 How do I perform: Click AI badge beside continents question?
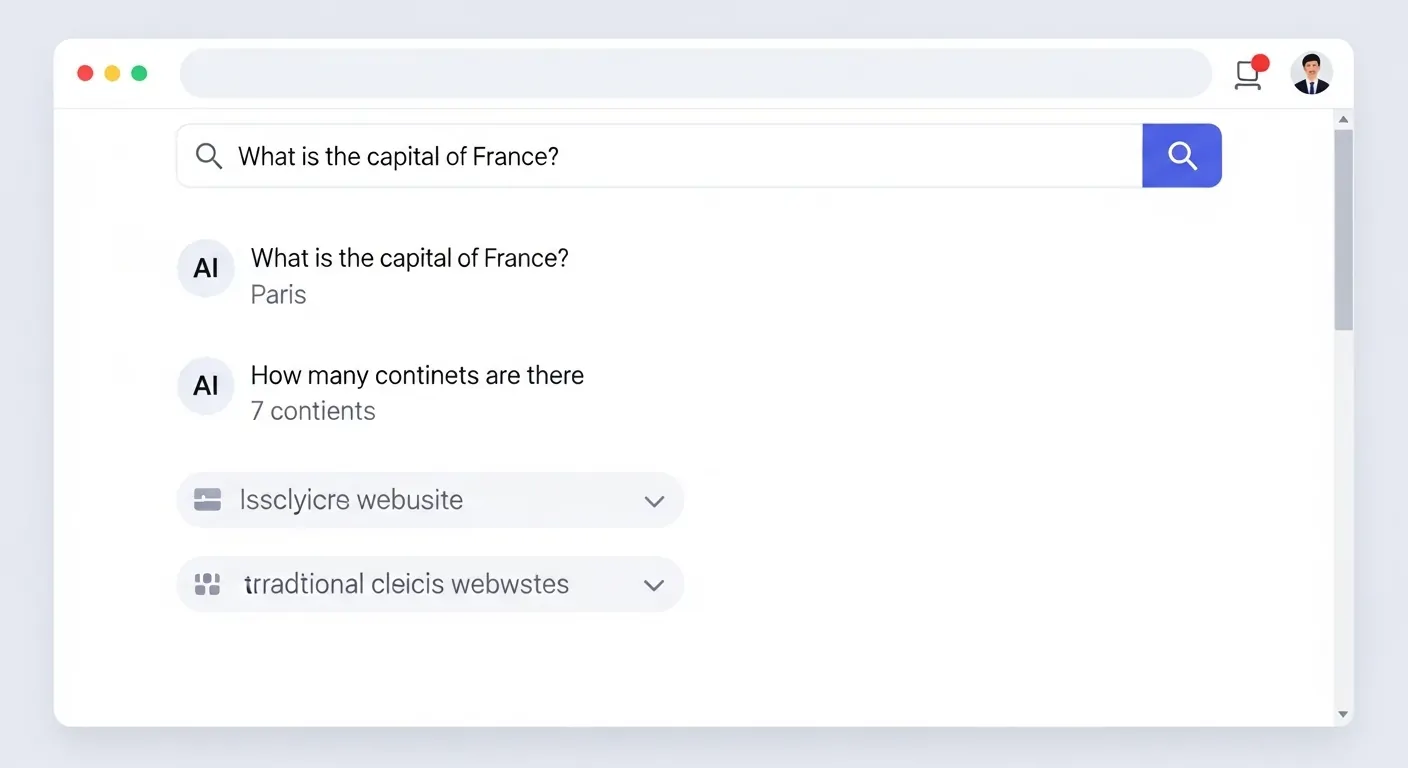point(206,386)
